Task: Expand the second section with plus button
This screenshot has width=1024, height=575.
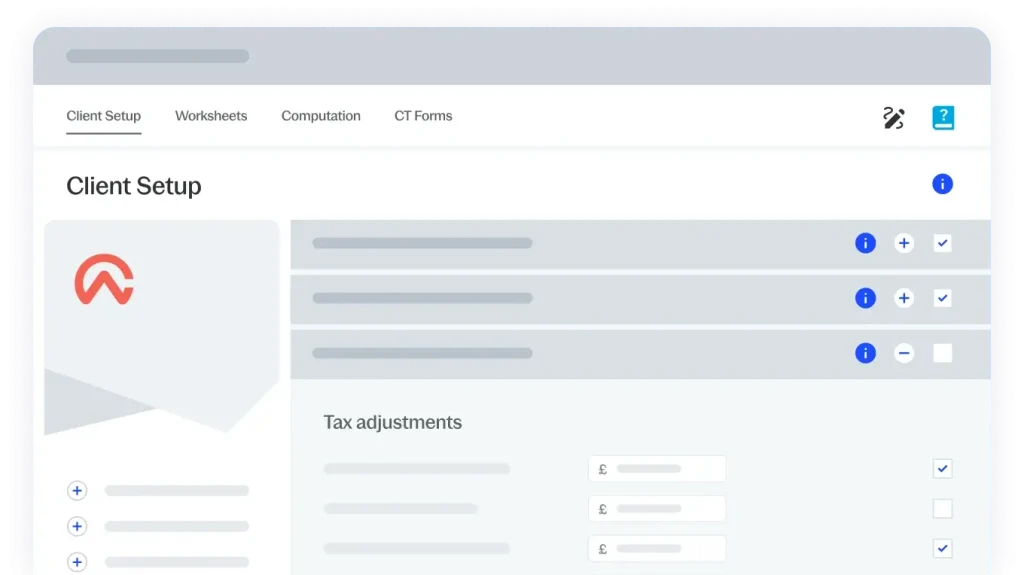Action: [x=904, y=298]
